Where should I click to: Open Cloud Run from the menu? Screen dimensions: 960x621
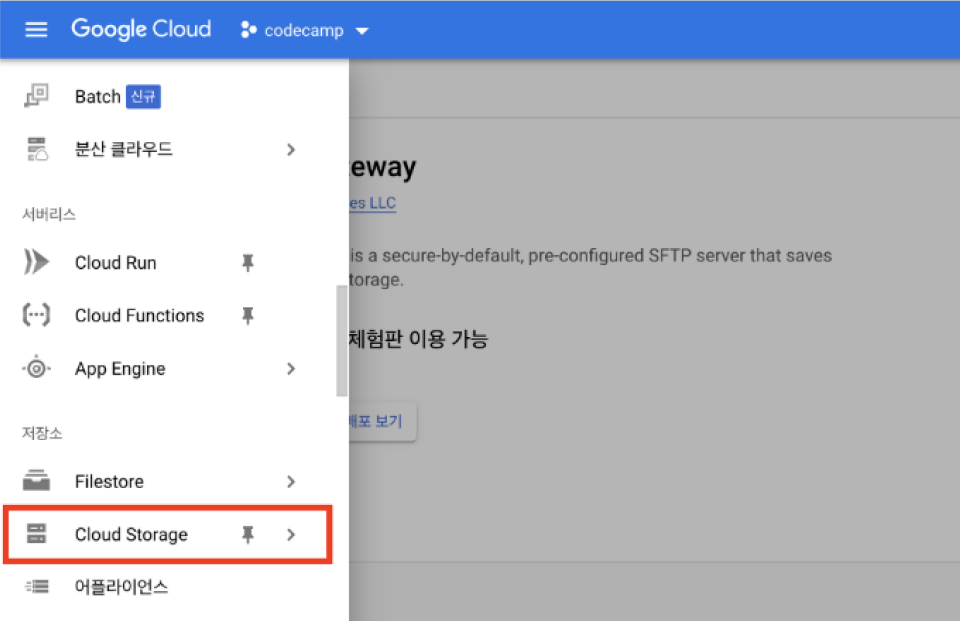coord(116,263)
